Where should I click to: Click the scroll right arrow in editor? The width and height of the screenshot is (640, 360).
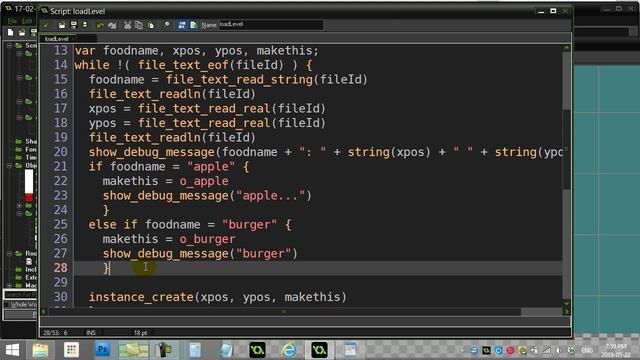tap(567, 312)
